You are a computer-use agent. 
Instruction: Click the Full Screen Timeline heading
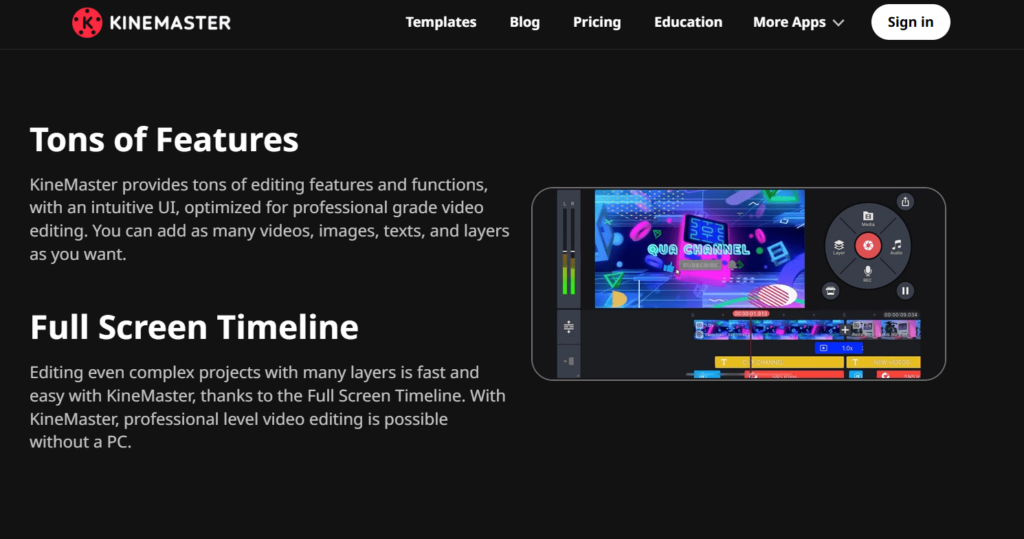click(x=194, y=327)
